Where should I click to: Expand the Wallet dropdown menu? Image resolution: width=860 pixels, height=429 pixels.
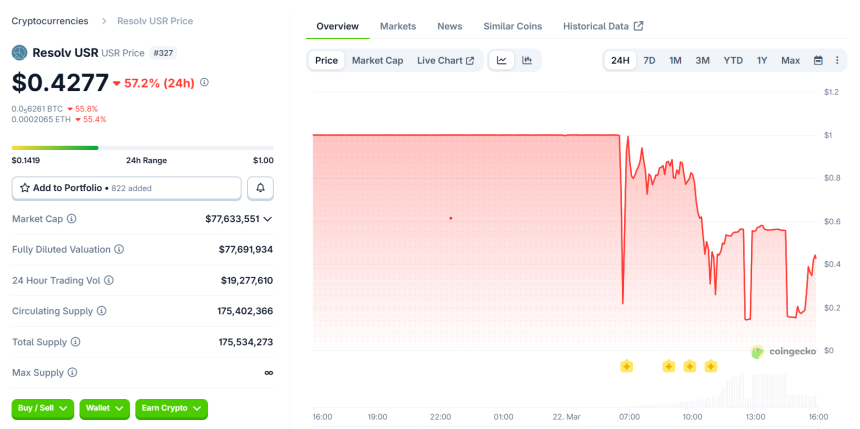click(105, 408)
